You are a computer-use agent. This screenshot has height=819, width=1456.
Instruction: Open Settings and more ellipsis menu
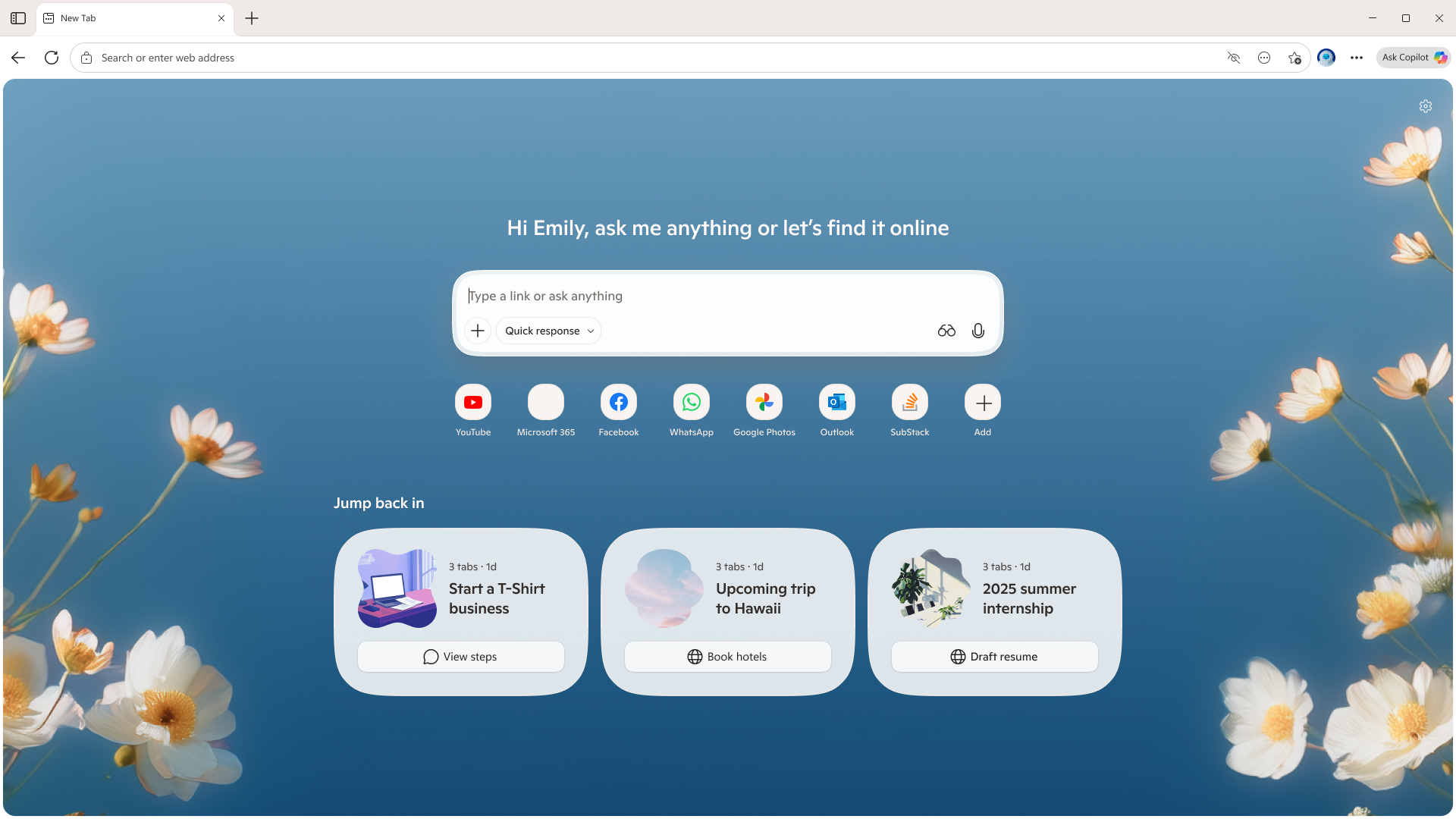tap(1357, 58)
